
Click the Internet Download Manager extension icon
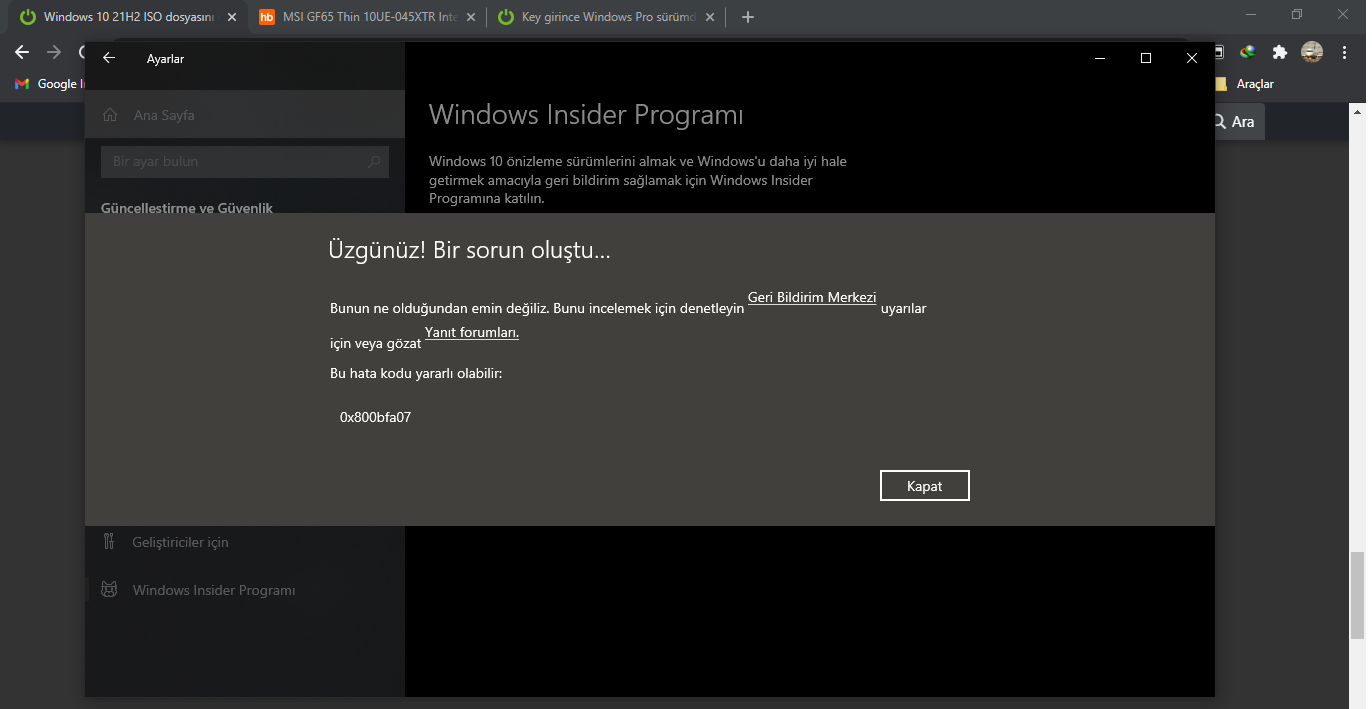[1247, 52]
